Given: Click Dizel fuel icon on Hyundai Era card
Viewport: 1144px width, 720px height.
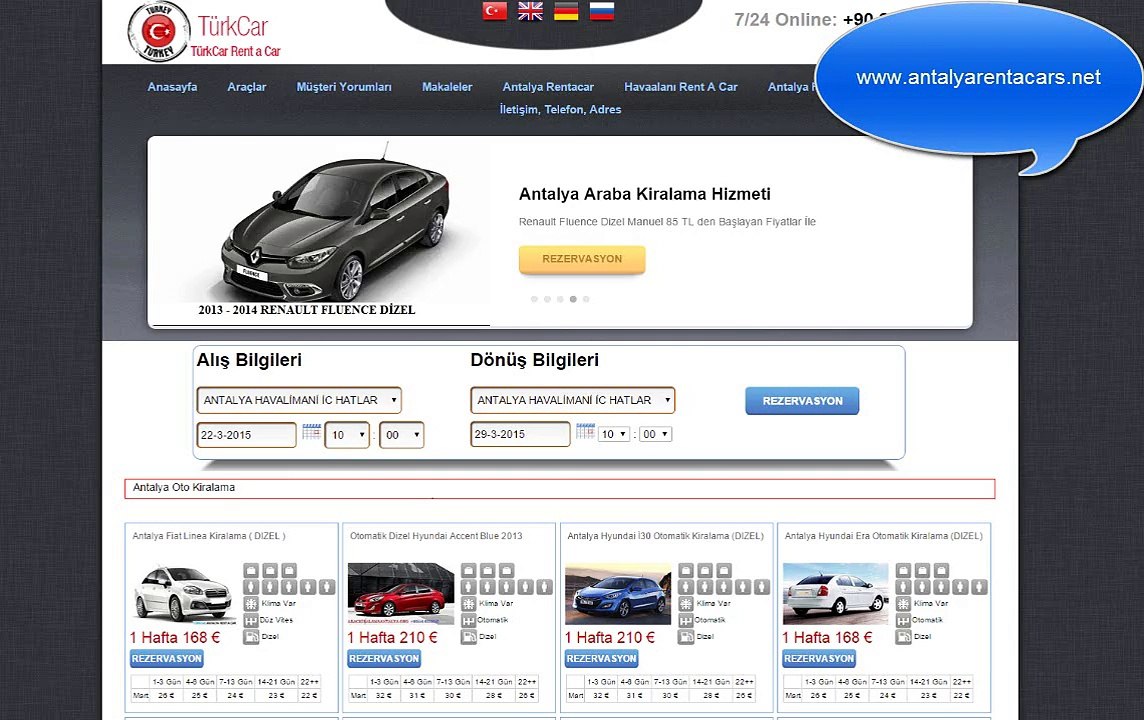Looking at the screenshot, I should (x=903, y=637).
